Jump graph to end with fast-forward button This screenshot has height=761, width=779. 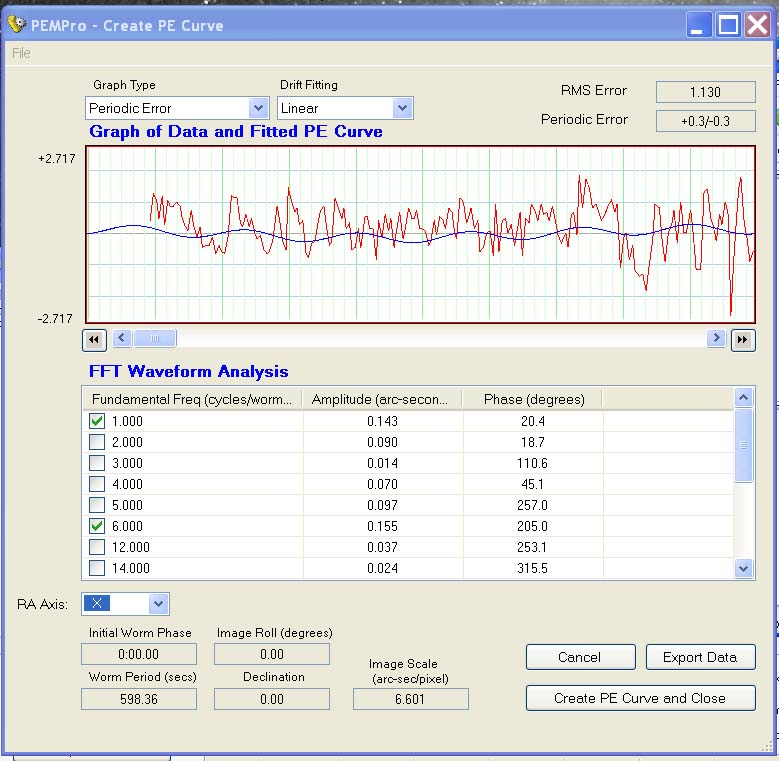pos(743,340)
